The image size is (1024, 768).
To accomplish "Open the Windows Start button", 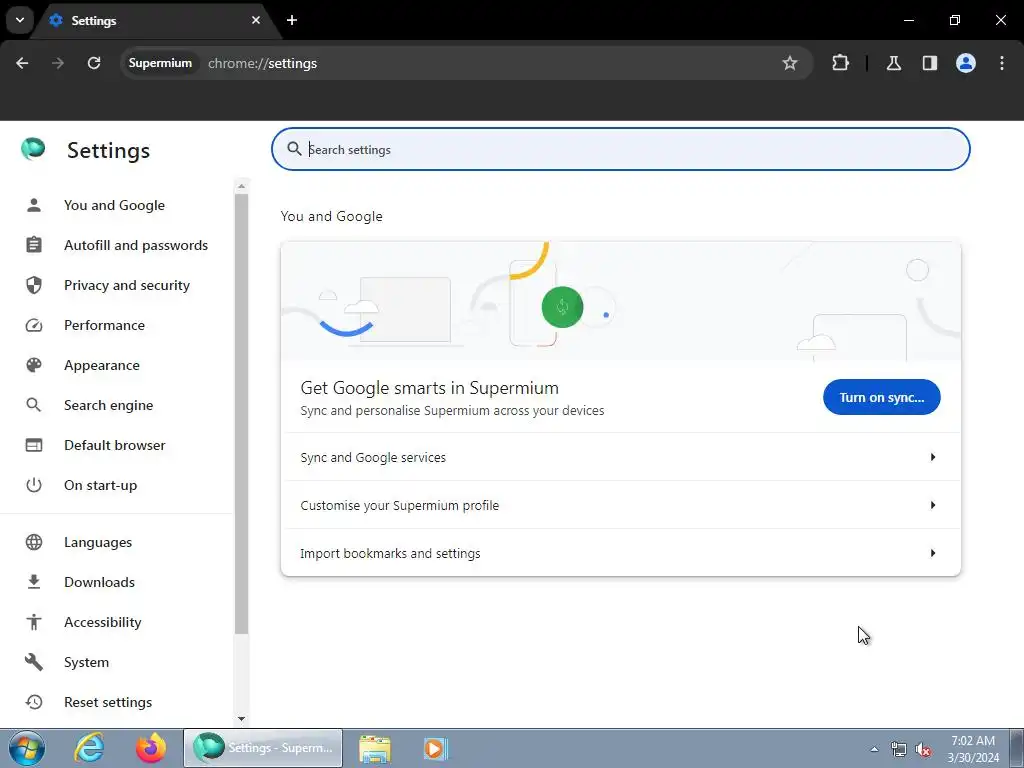I will tap(27, 748).
